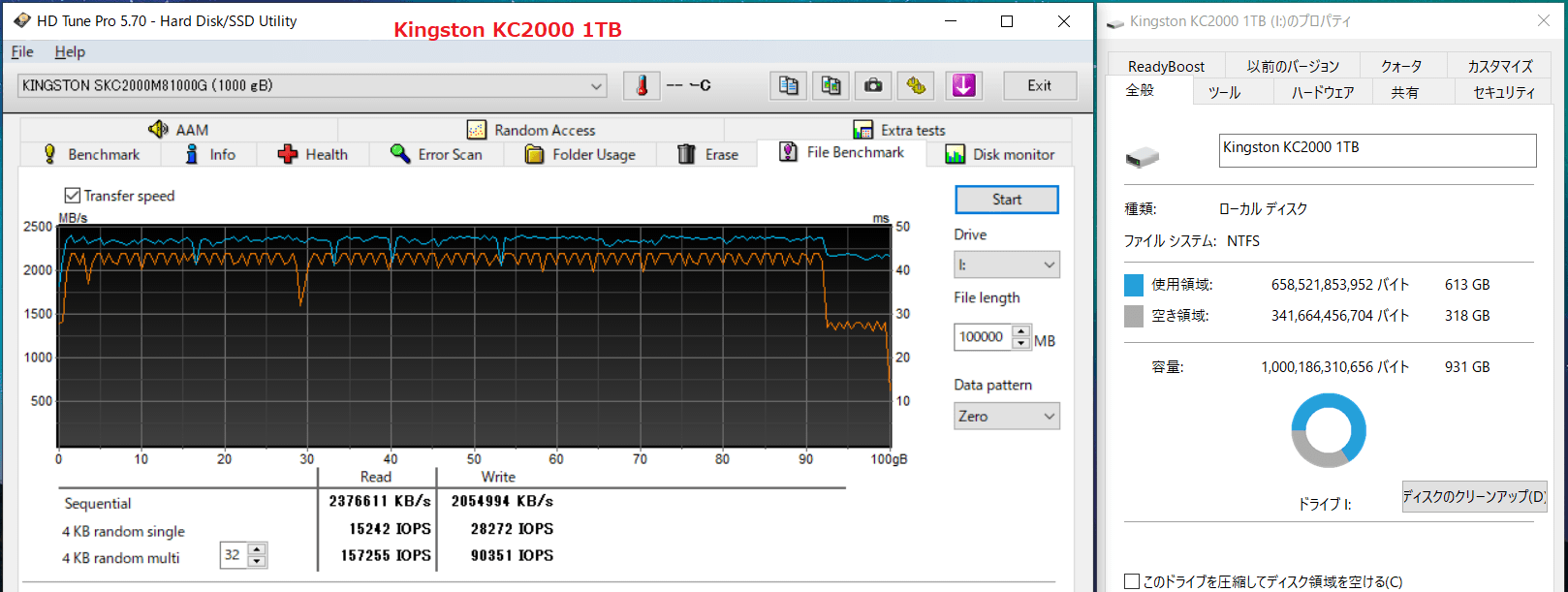Screen dimensions: 1568x592
Task: Open the Drive letter I: dropdown
Action: tap(1007, 265)
